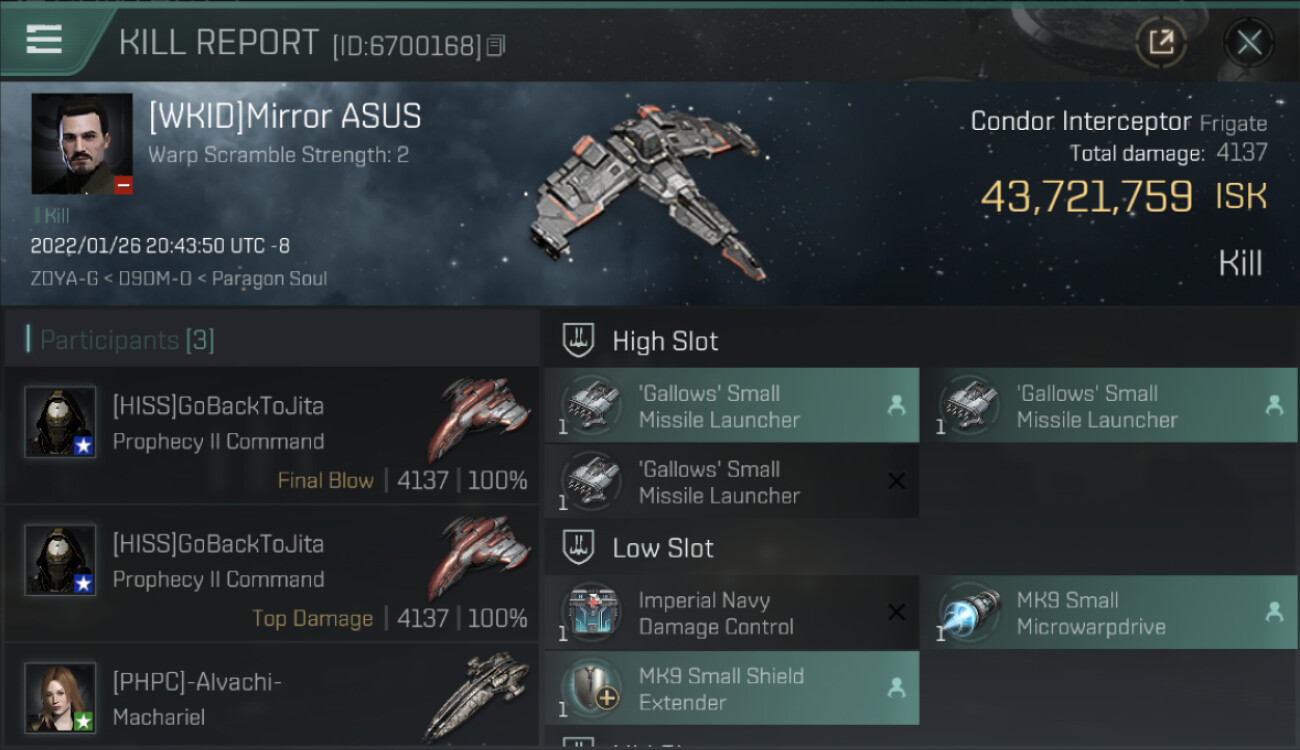Click the share export icon
The width and height of the screenshot is (1300, 750).
[x=1161, y=42]
